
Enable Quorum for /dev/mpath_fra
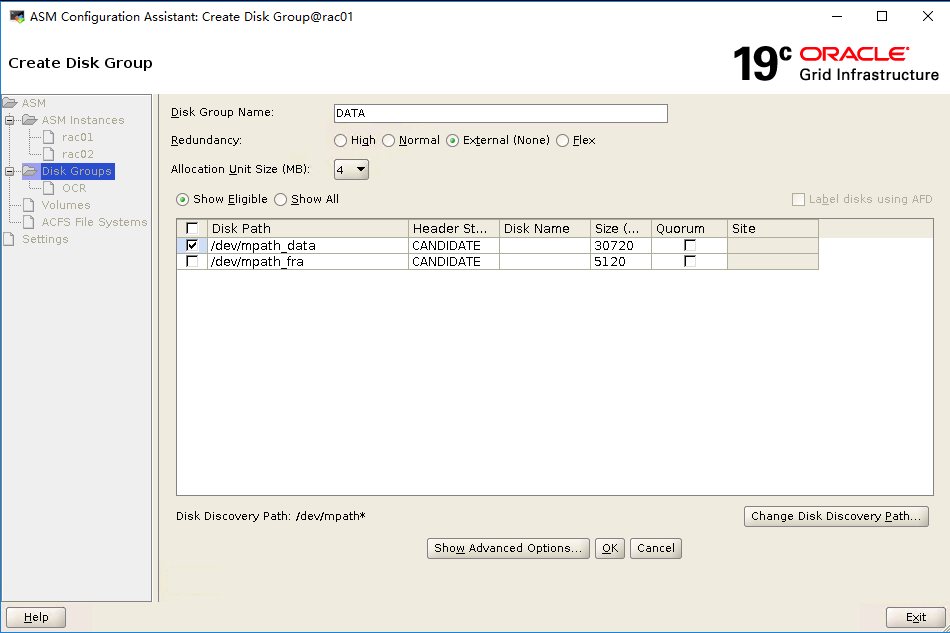[689, 262]
